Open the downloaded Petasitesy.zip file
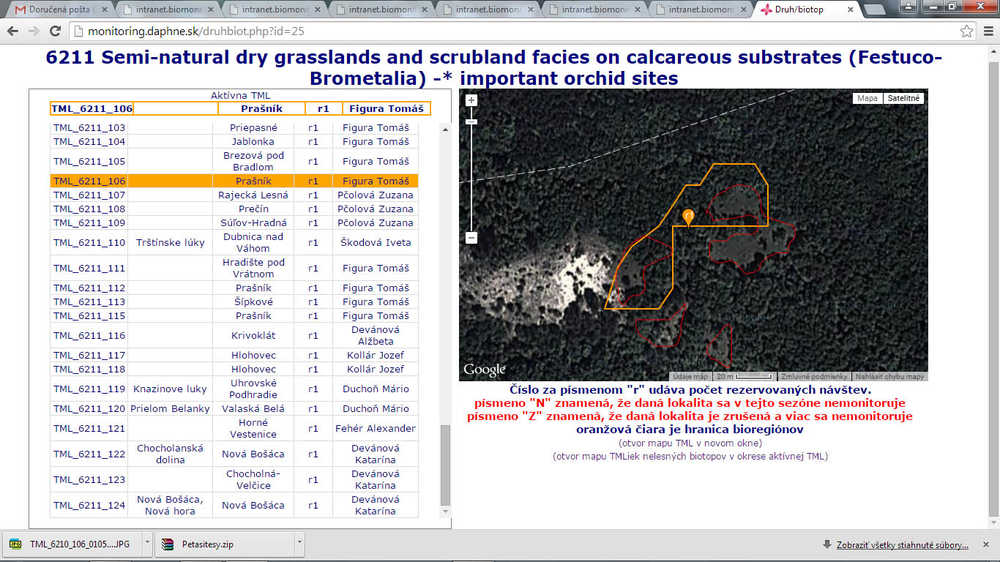 [x=224, y=544]
